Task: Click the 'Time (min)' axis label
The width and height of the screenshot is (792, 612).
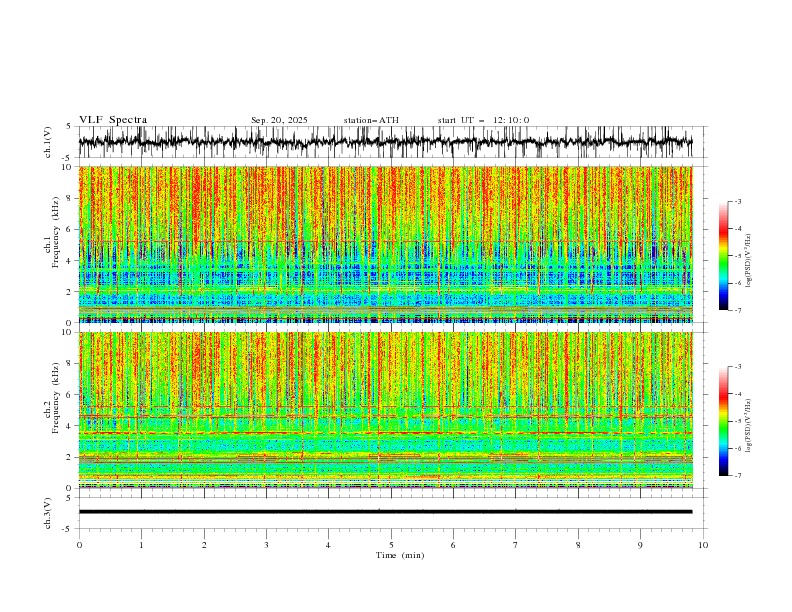Action: (x=400, y=555)
